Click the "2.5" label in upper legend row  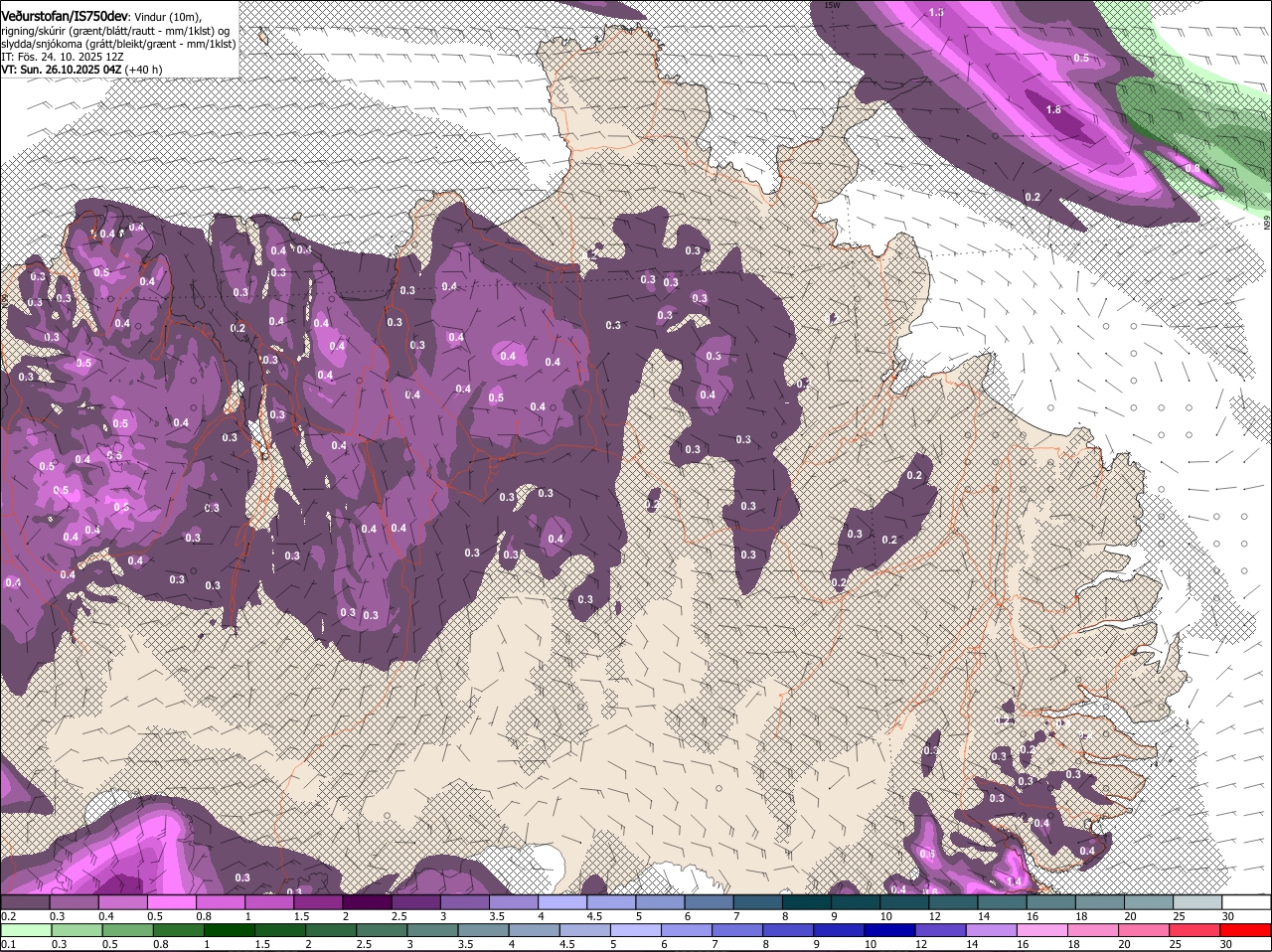[398, 915]
